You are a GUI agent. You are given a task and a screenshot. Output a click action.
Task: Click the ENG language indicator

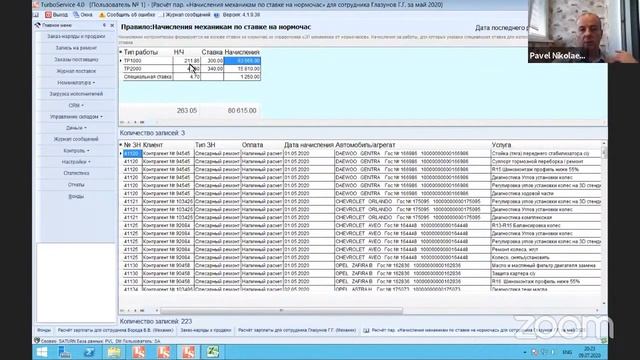(x=567, y=352)
